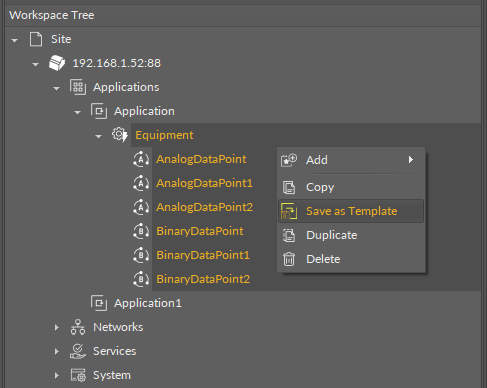This screenshot has width=487, height=388.
Task: Click the System settings icon
Action: pos(78,375)
